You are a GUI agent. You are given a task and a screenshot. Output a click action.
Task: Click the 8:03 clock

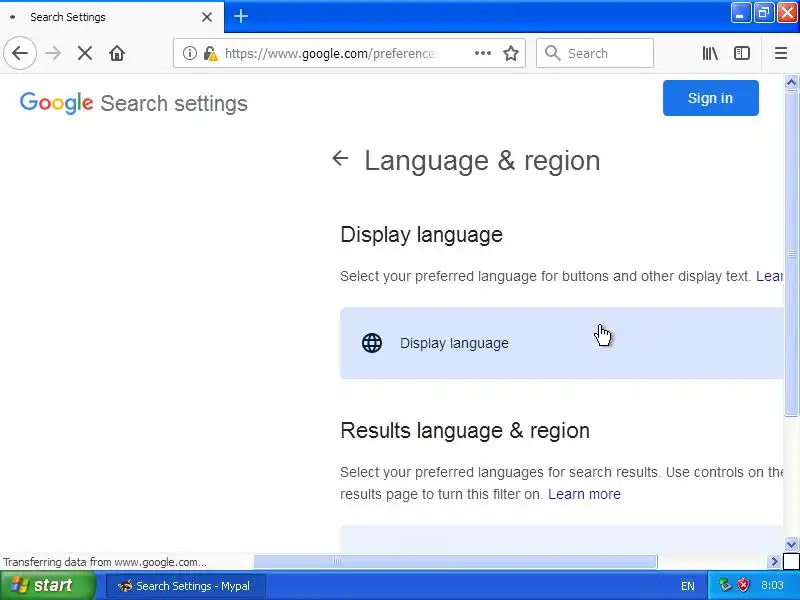pos(772,585)
